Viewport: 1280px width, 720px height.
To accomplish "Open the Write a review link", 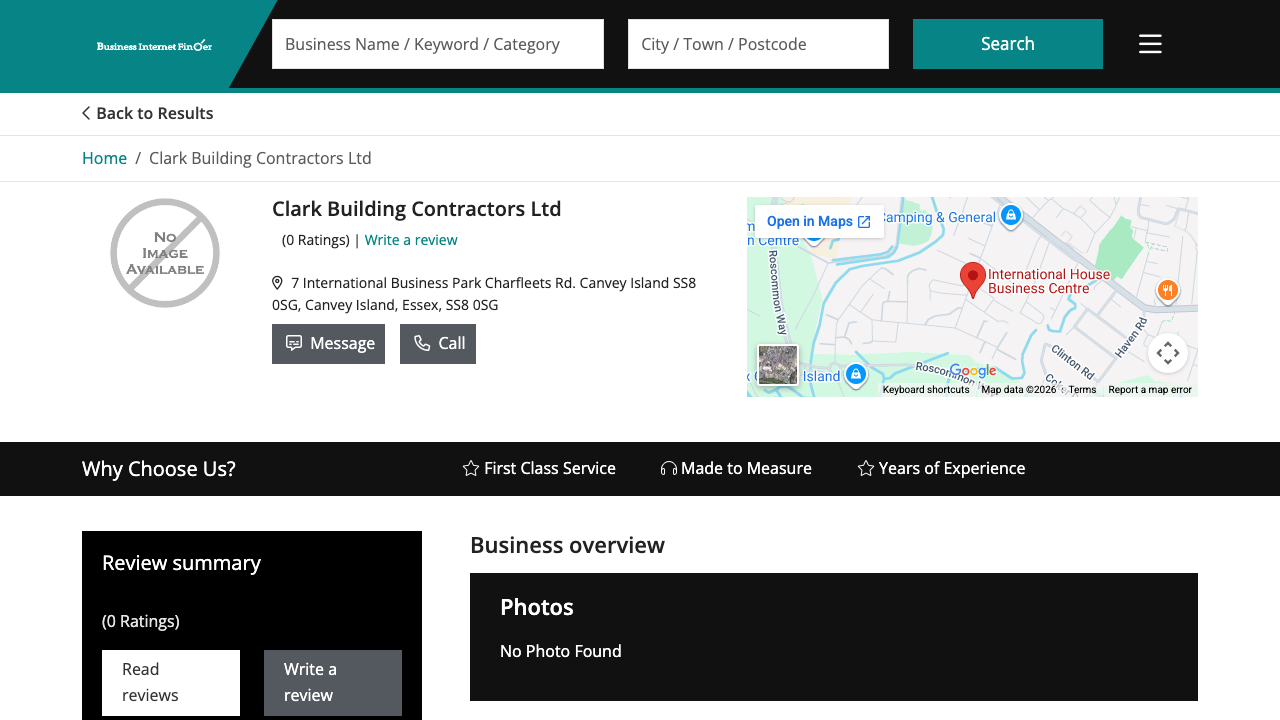I will pos(411,240).
